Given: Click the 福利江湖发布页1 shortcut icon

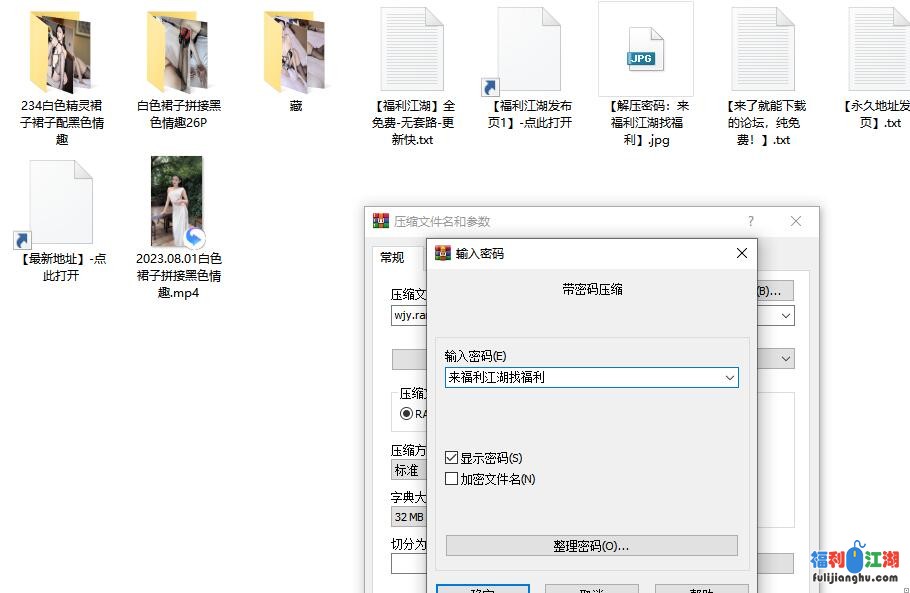Looking at the screenshot, I should 529,50.
